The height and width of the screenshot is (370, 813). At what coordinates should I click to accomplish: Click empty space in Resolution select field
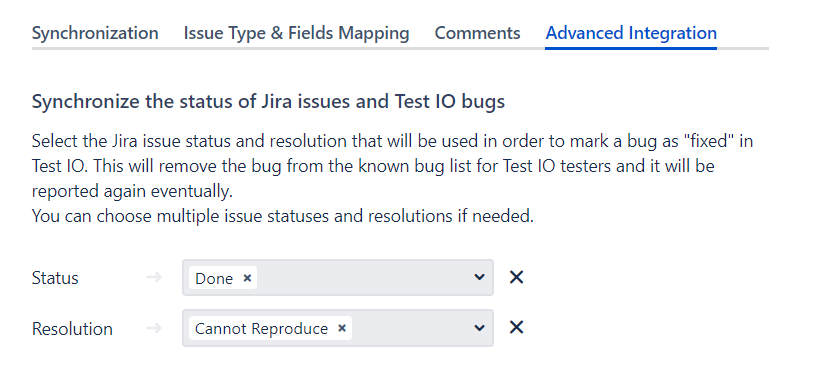pos(410,328)
